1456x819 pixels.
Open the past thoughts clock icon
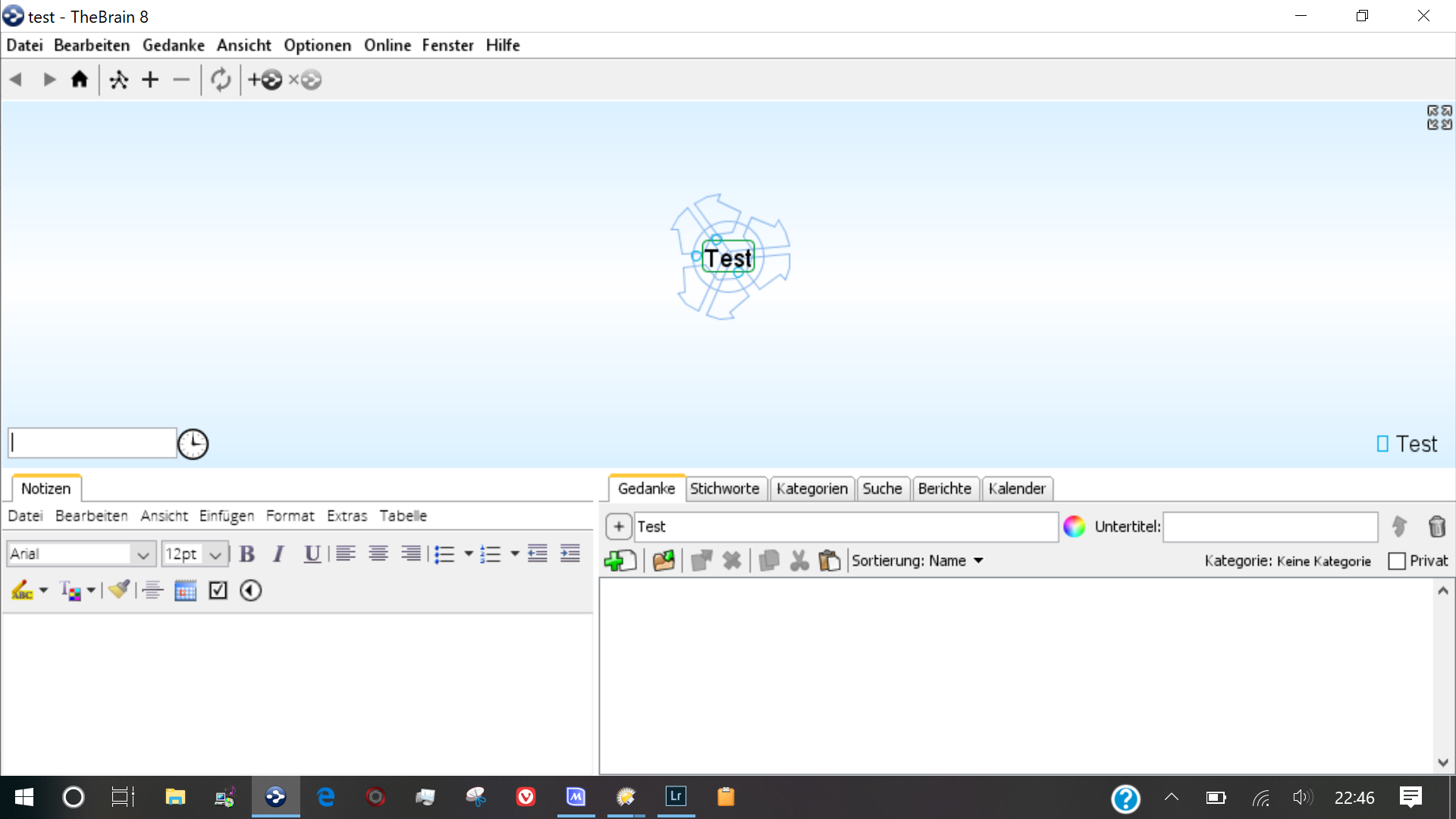click(193, 444)
